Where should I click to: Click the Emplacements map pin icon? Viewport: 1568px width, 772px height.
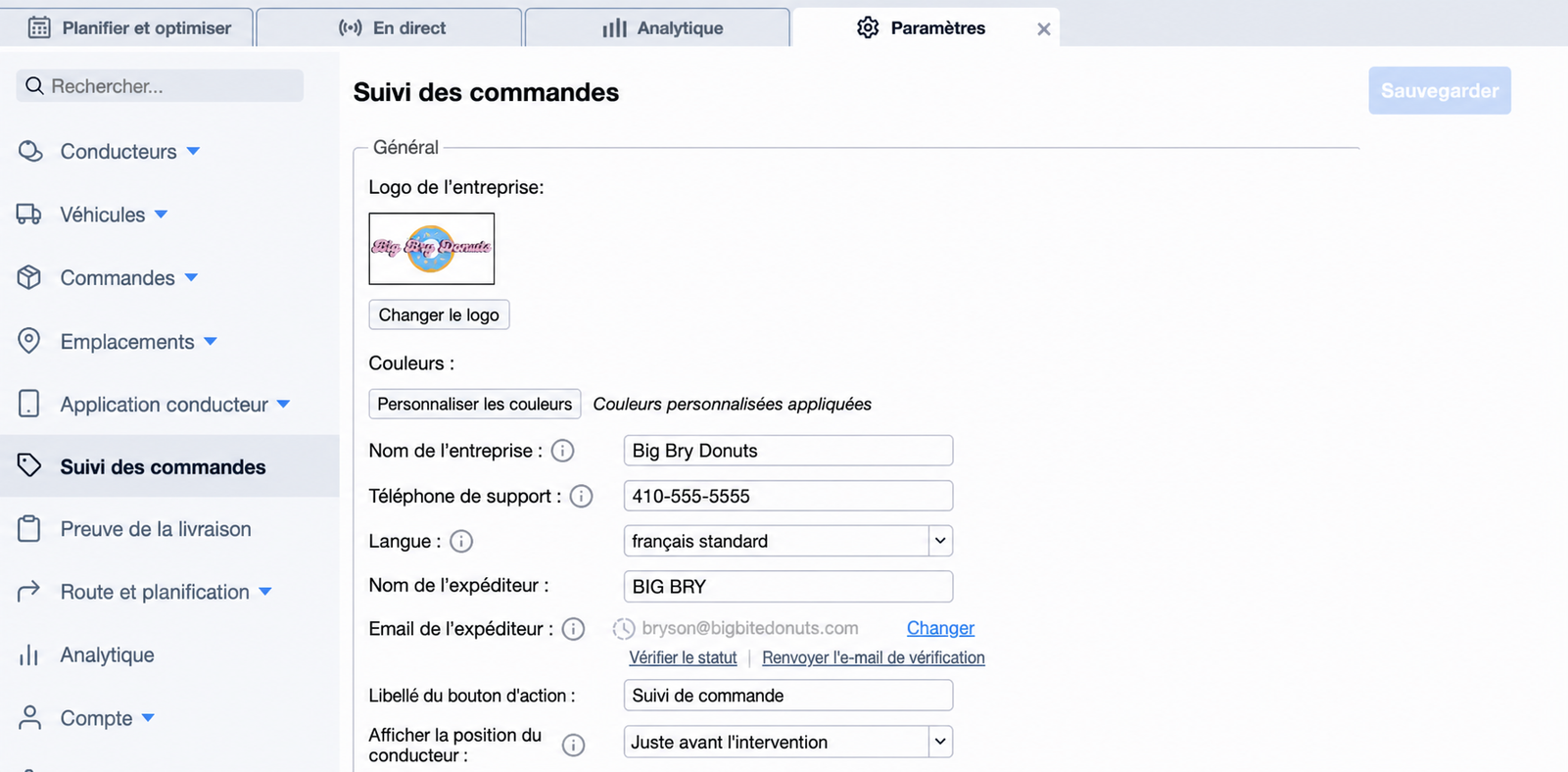tap(29, 341)
